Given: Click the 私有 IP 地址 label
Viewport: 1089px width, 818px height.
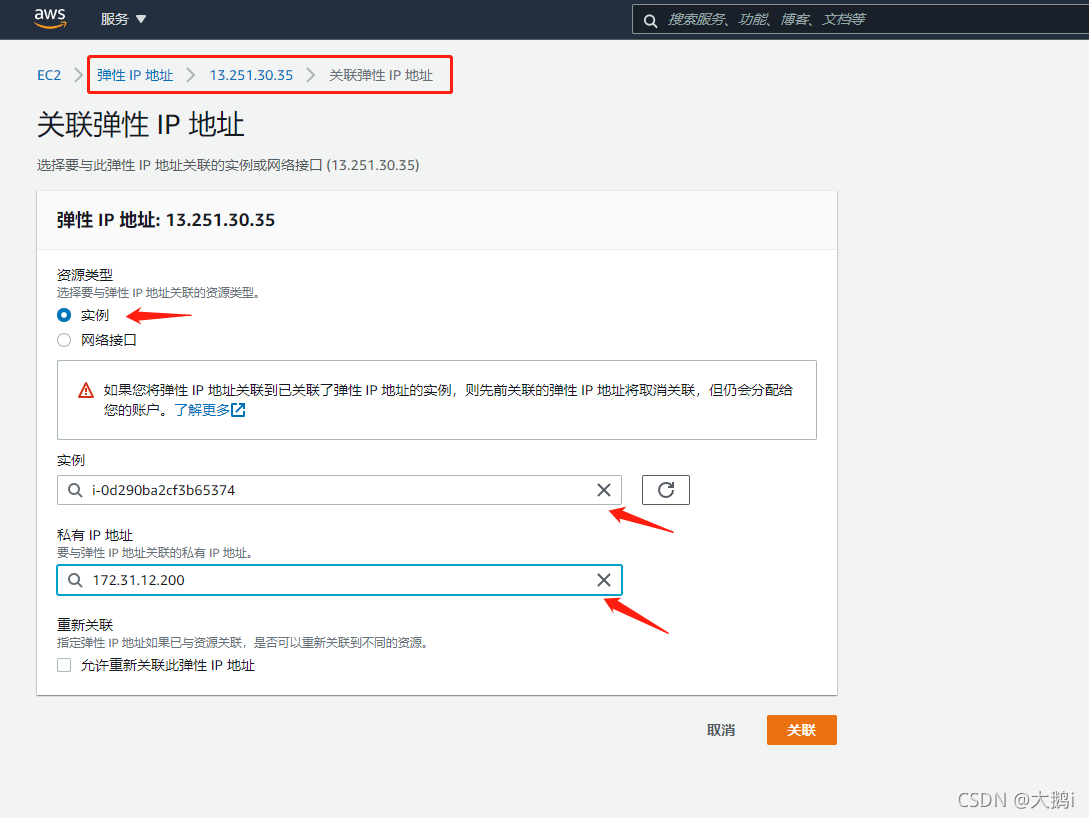Looking at the screenshot, I should click(94, 535).
